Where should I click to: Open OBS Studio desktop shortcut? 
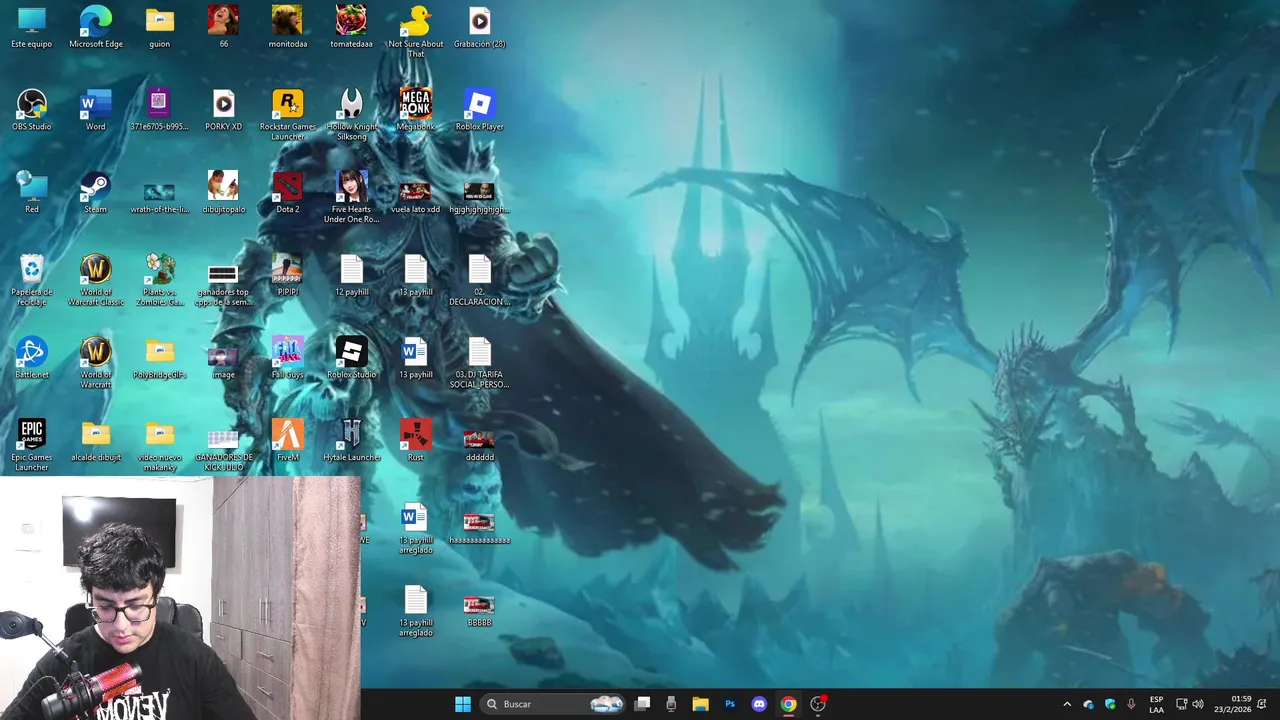pos(32,110)
